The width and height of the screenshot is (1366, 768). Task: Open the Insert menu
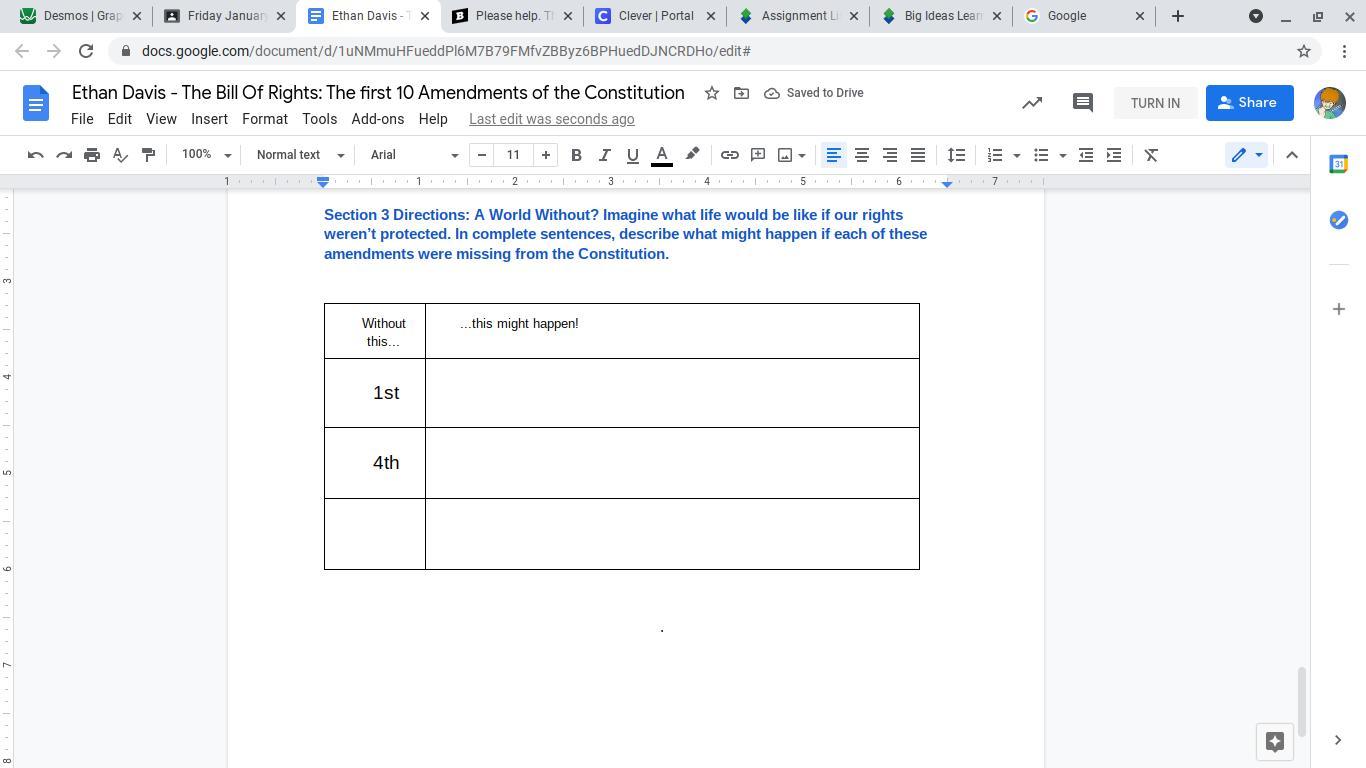[x=209, y=119]
